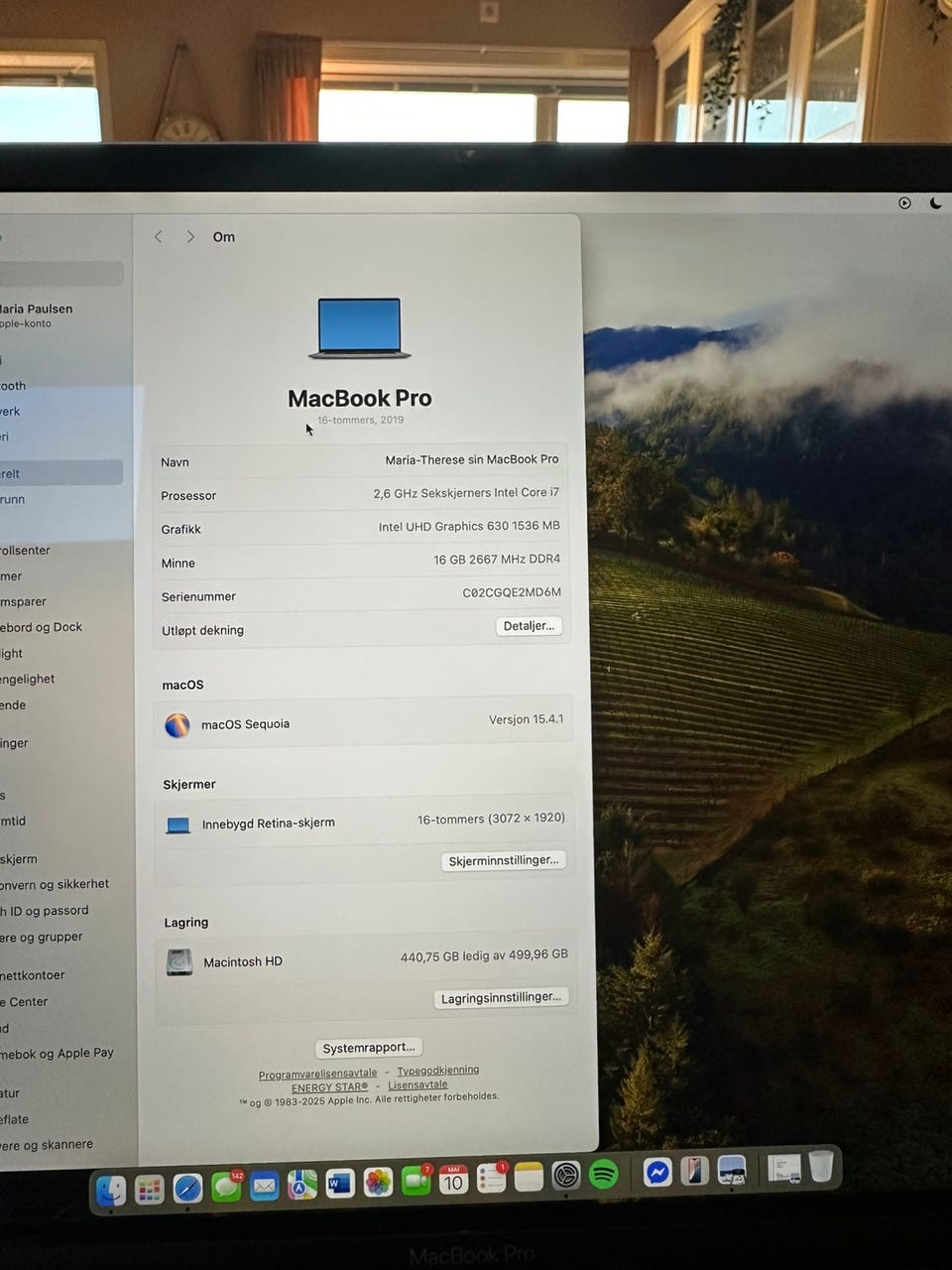Select Game Center in sidebar
The height and width of the screenshot is (1270, 952).
click(x=24, y=1002)
